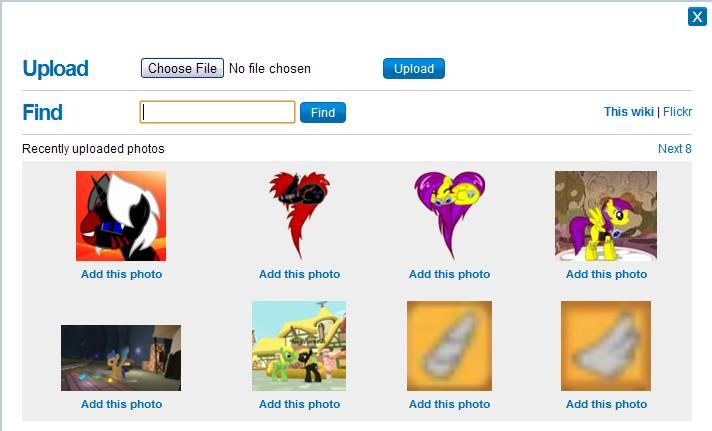Click the Find button
Image resolution: width=712 pixels, height=431 pixels.
click(x=323, y=113)
